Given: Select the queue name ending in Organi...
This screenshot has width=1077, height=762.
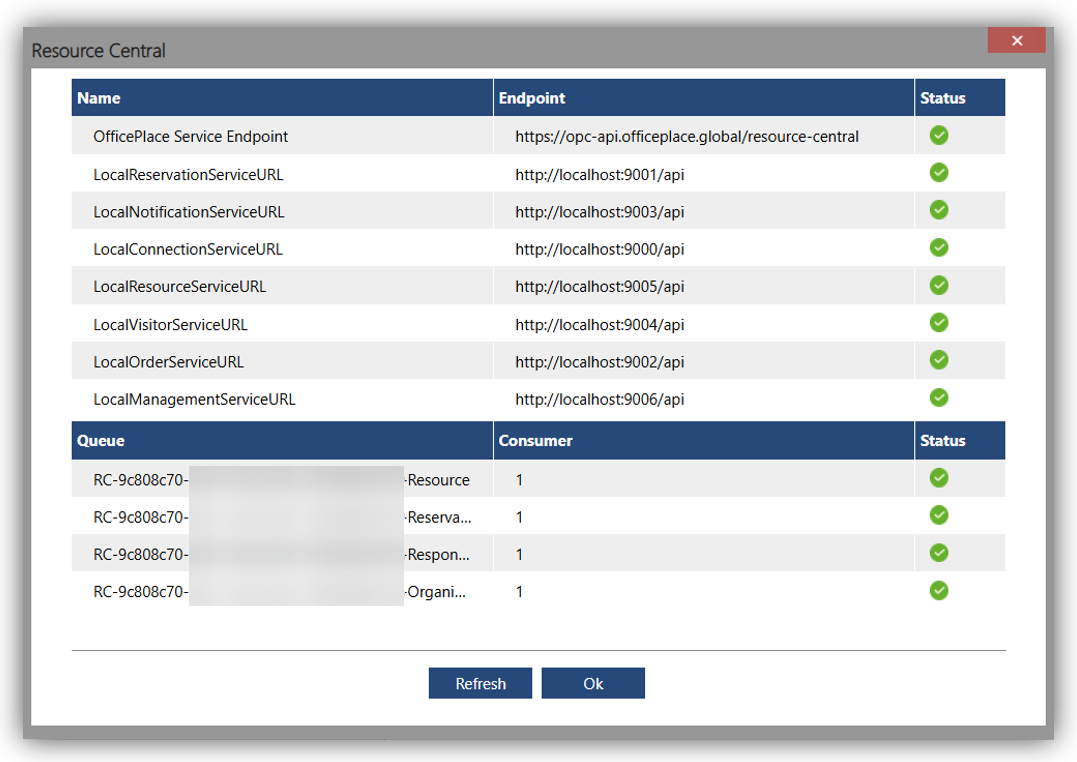Looking at the screenshot, I should click(280, 592).
